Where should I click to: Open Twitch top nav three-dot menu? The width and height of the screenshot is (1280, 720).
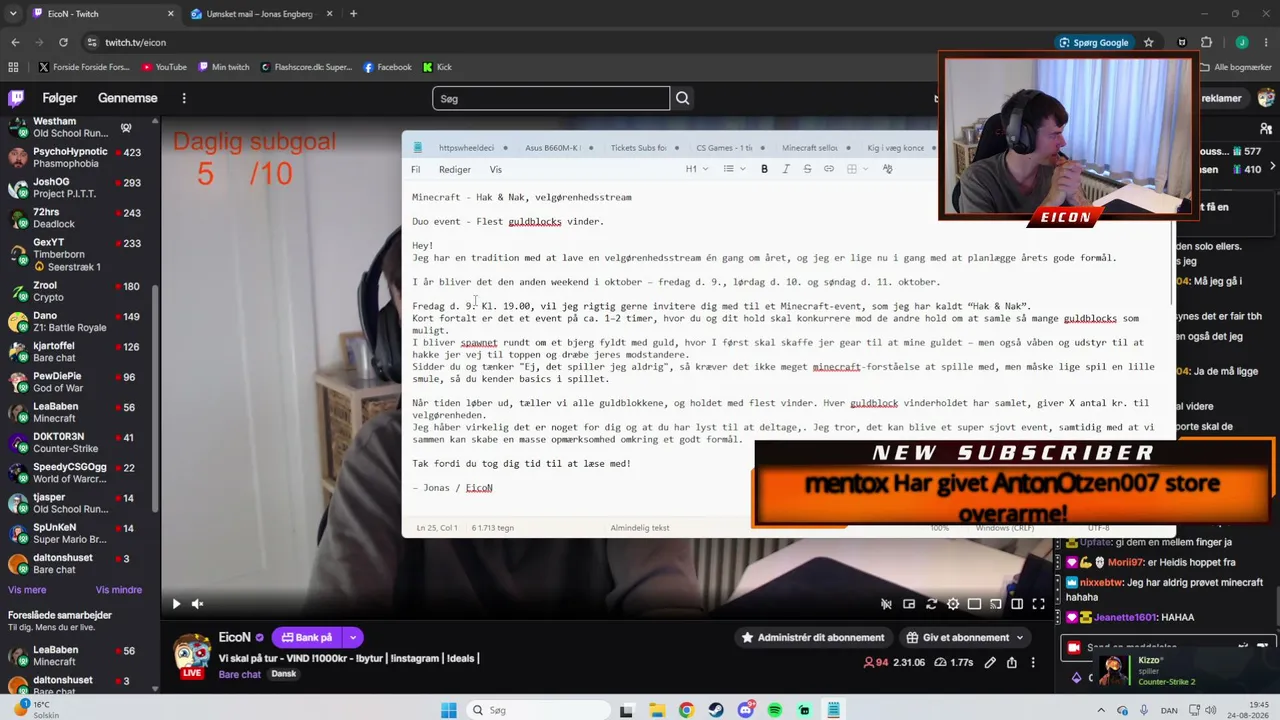click(184, 98)
